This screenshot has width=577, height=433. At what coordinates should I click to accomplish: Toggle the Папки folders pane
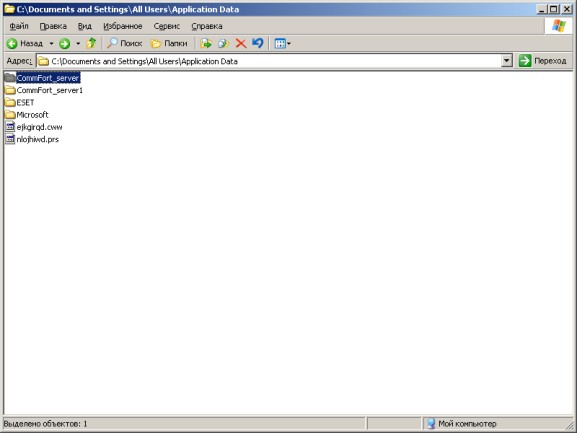point(169,43)
